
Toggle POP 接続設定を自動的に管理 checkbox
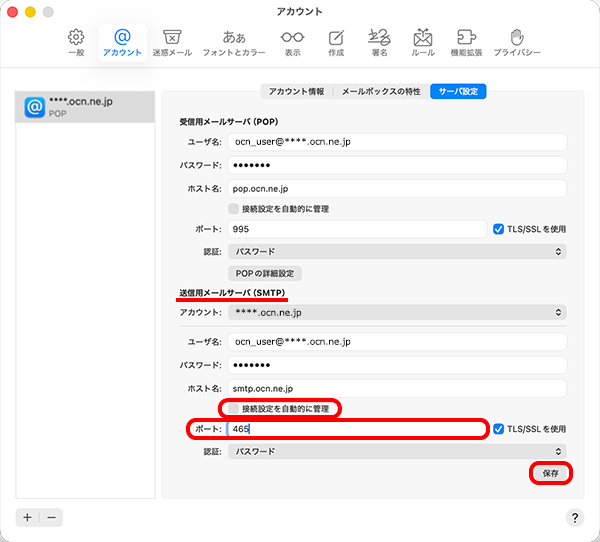(x=233, y=209)
